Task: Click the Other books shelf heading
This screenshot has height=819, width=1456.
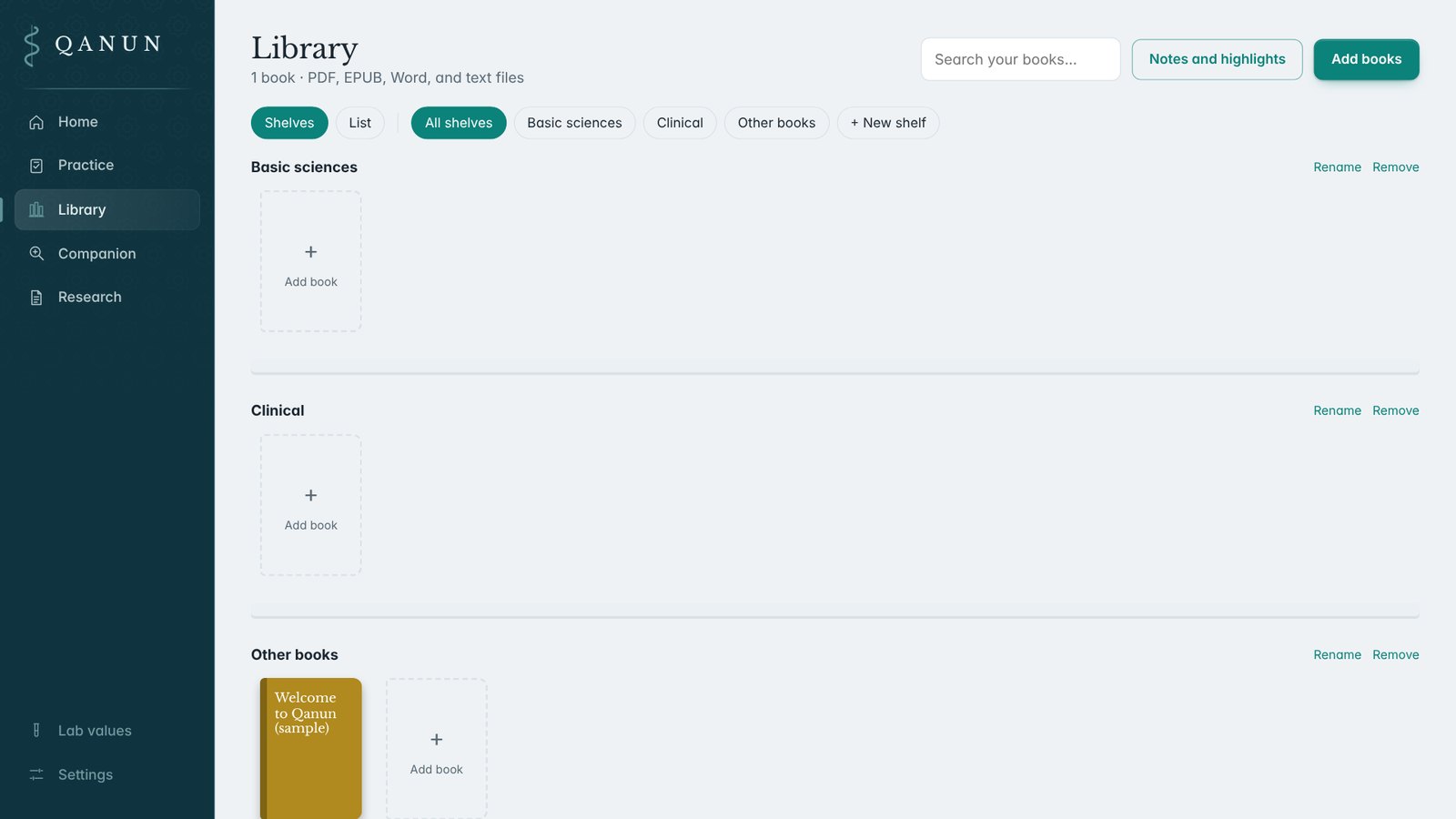Action: click(295, 655)
